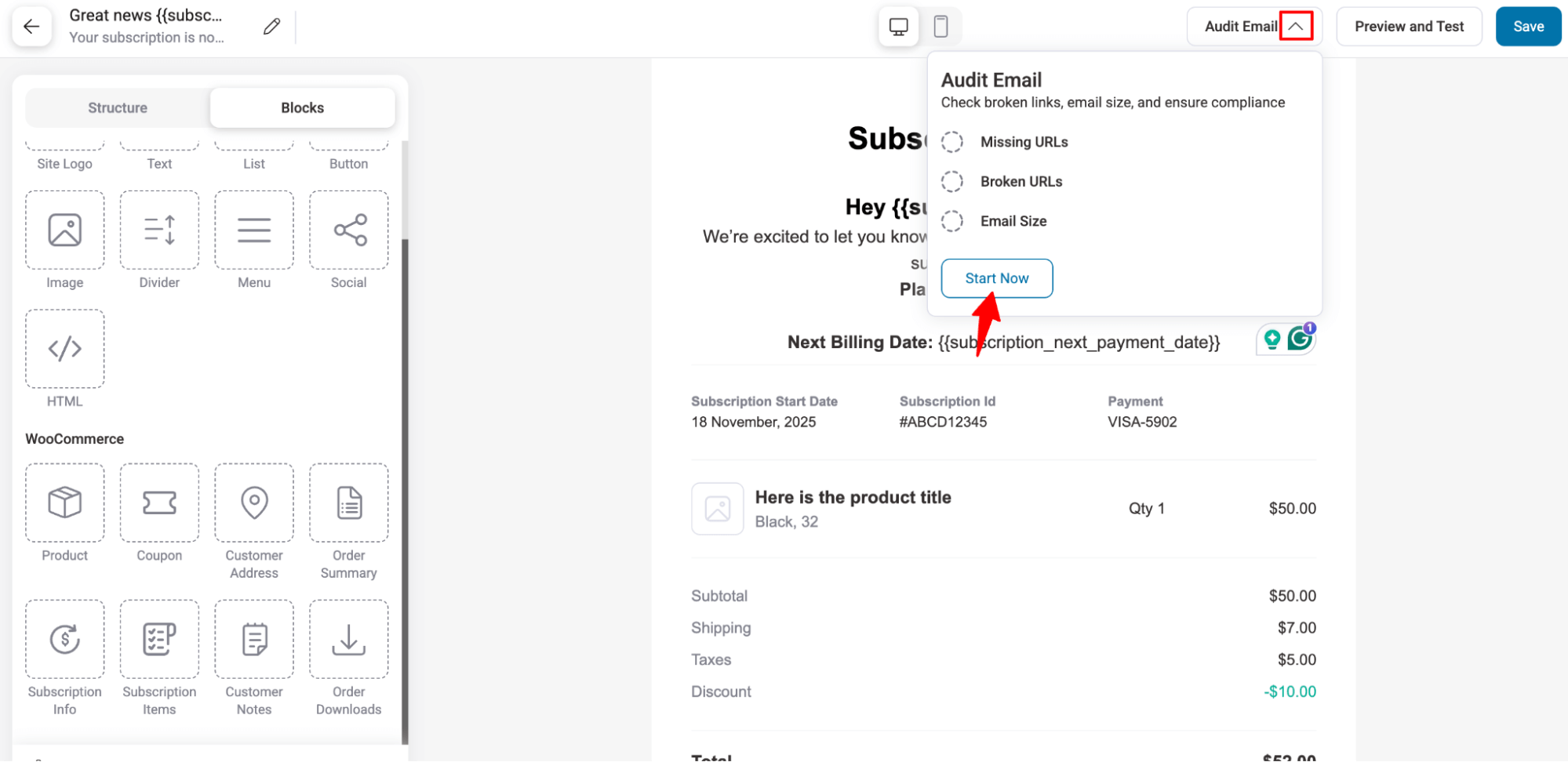Click the Grammarly icon in editor
1568x762 pixels.
point(1299,339)
